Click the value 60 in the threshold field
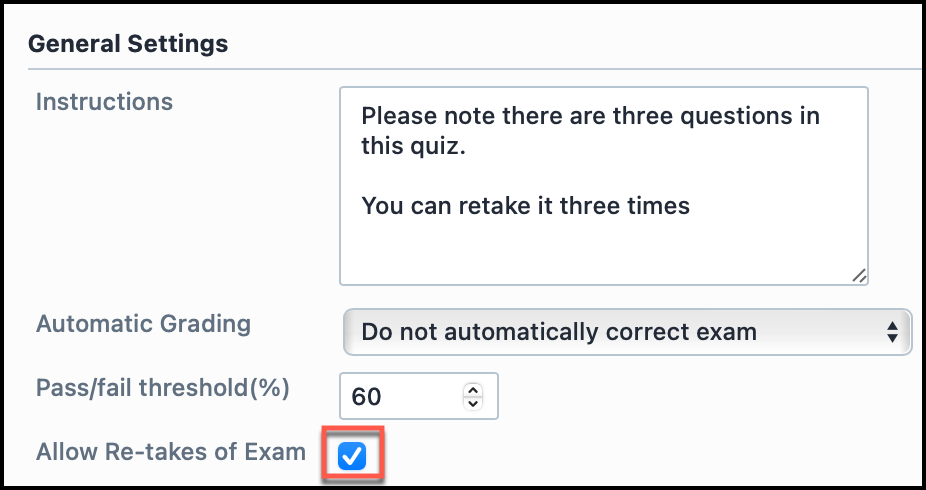 point(367,397)
